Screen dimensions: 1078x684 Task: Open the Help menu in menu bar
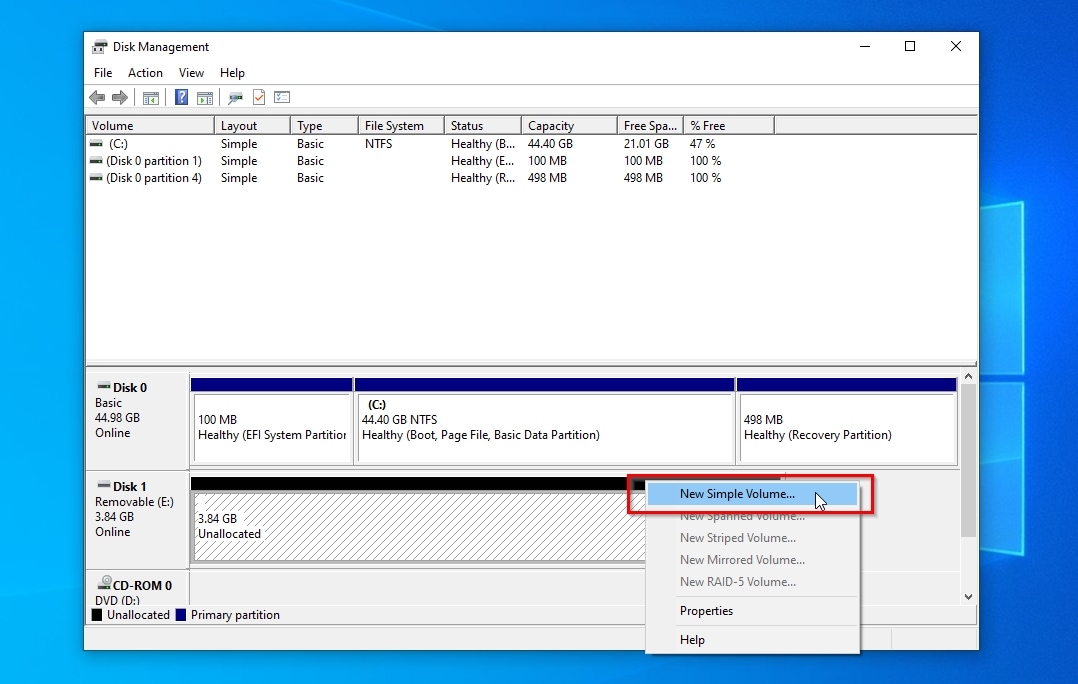point(232,73)
